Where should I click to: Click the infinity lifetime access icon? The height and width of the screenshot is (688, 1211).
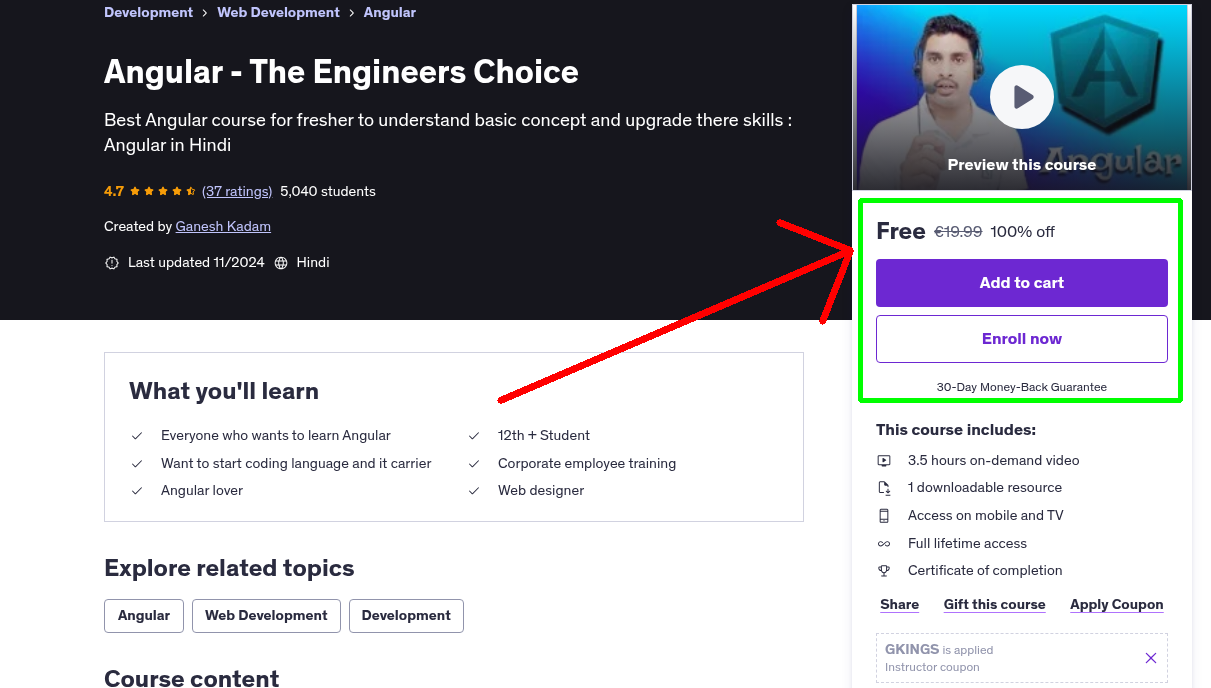click(x=884, y=544)
